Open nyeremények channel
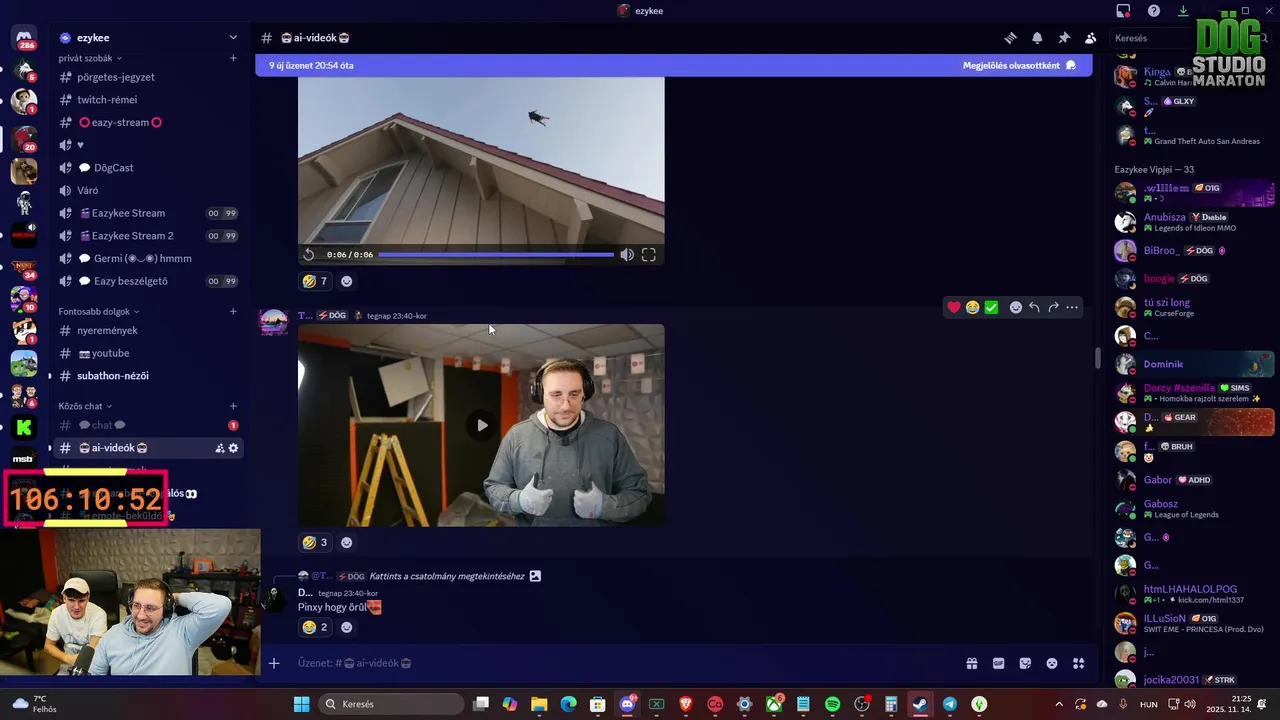Viewport: 1280px width, 720px height. coord(148,331)
